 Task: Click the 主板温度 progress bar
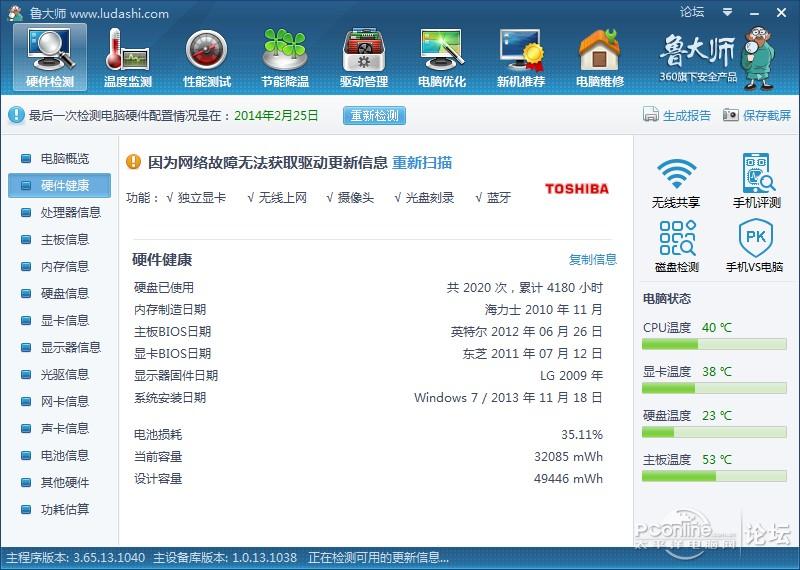pyautogui.click(x=714, y=477)
